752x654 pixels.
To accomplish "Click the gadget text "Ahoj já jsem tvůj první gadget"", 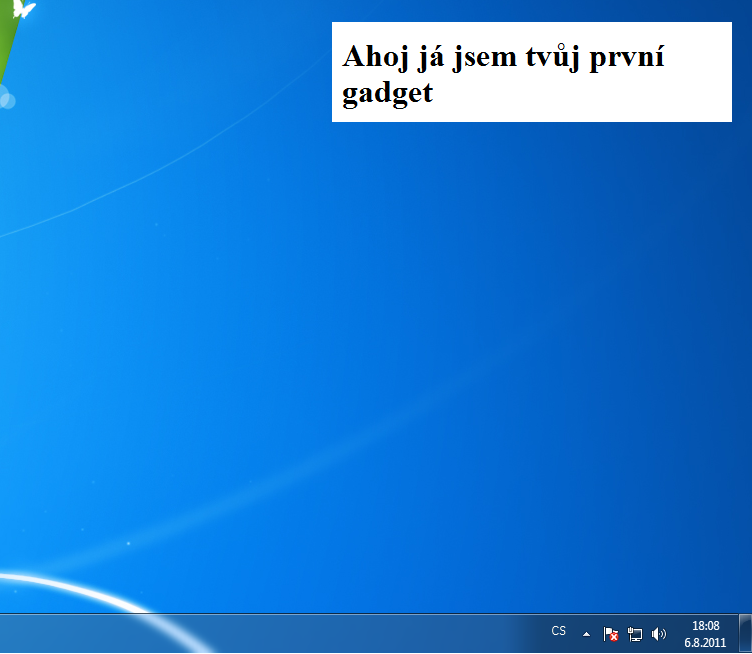I will pyautogui.click(x=503, y=74).
